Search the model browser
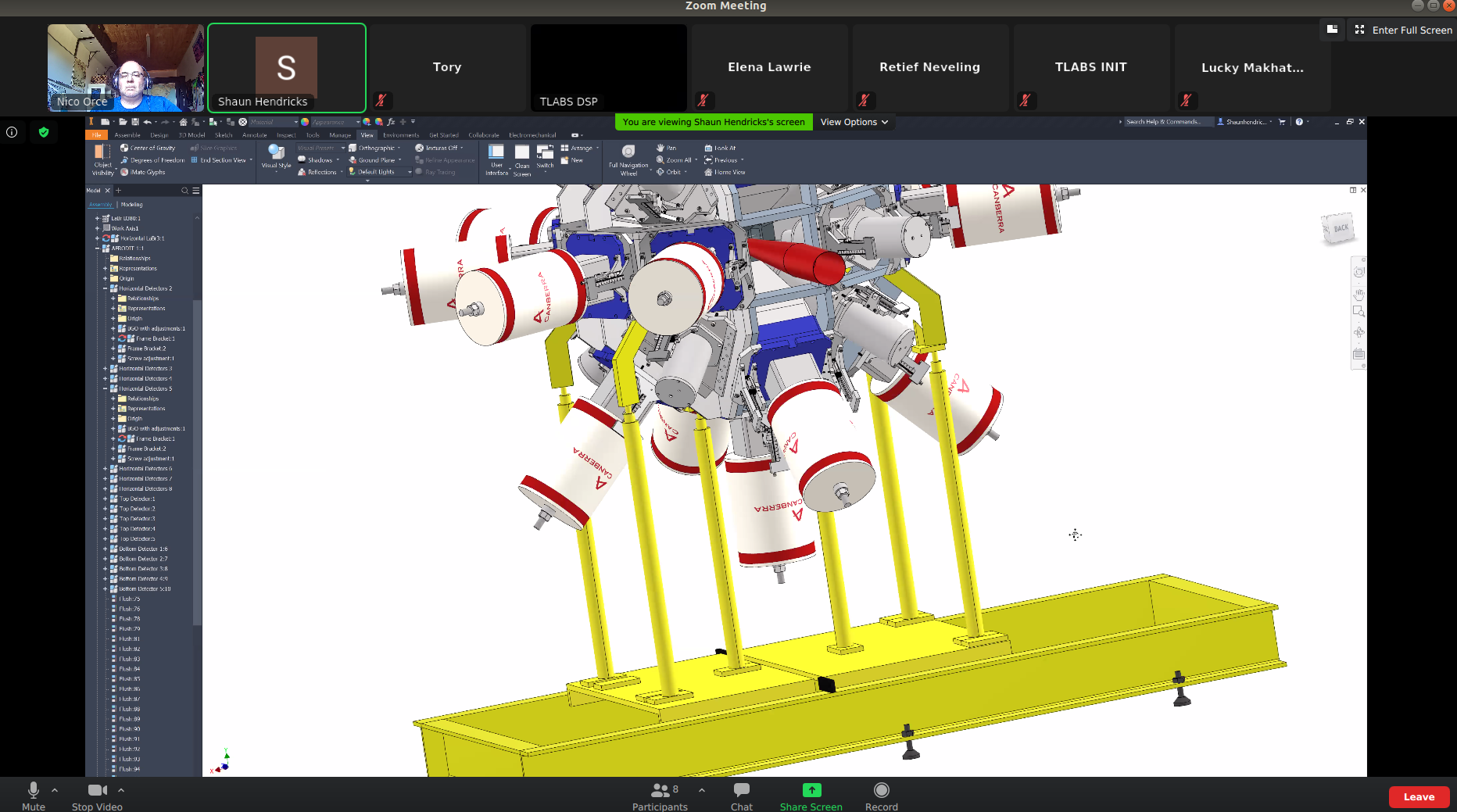The width and height of the screenshot is (1457, 812). (185, 191)
